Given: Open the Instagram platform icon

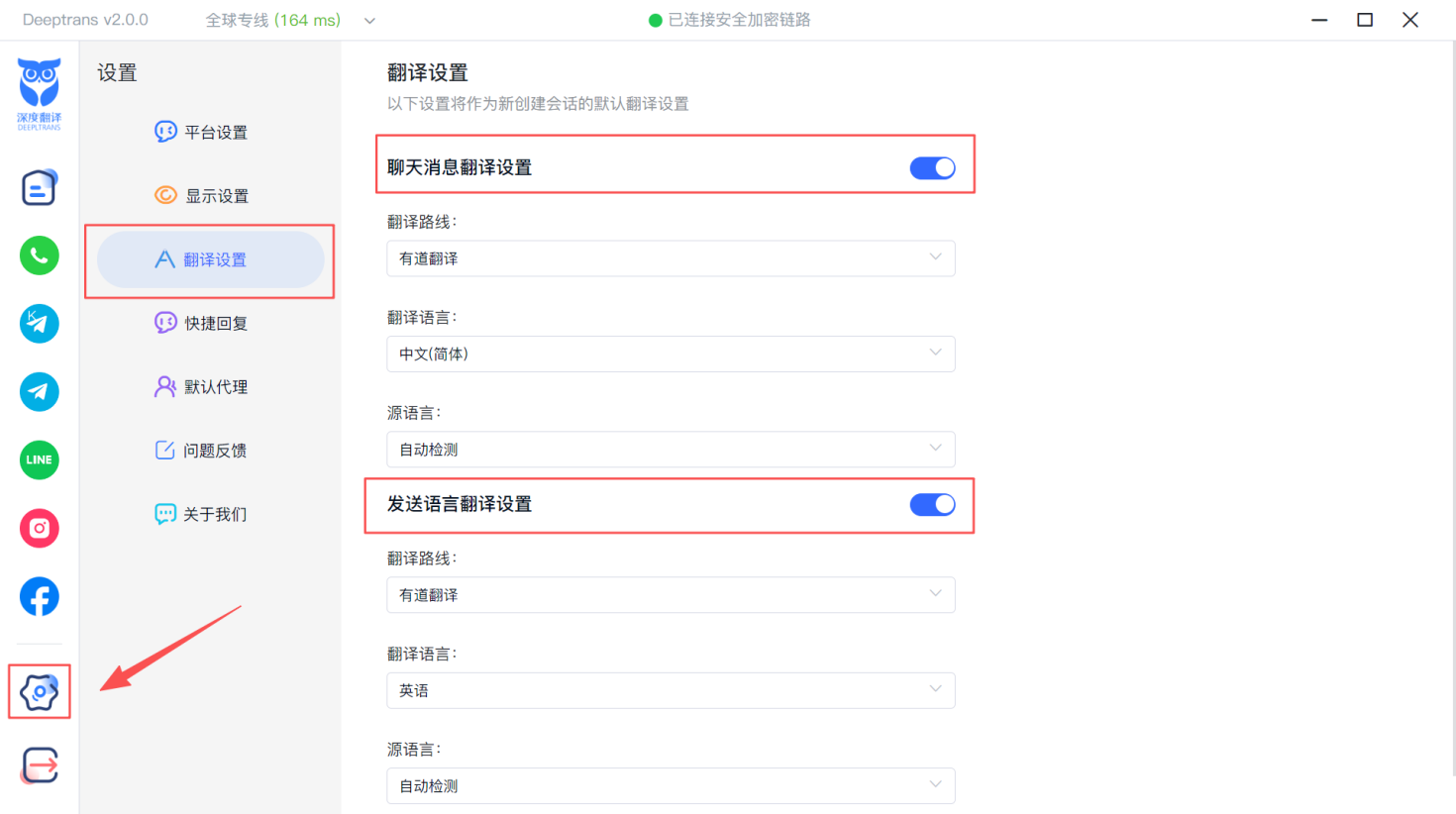Looking at the screenshot, I should [x=40, y=529].
